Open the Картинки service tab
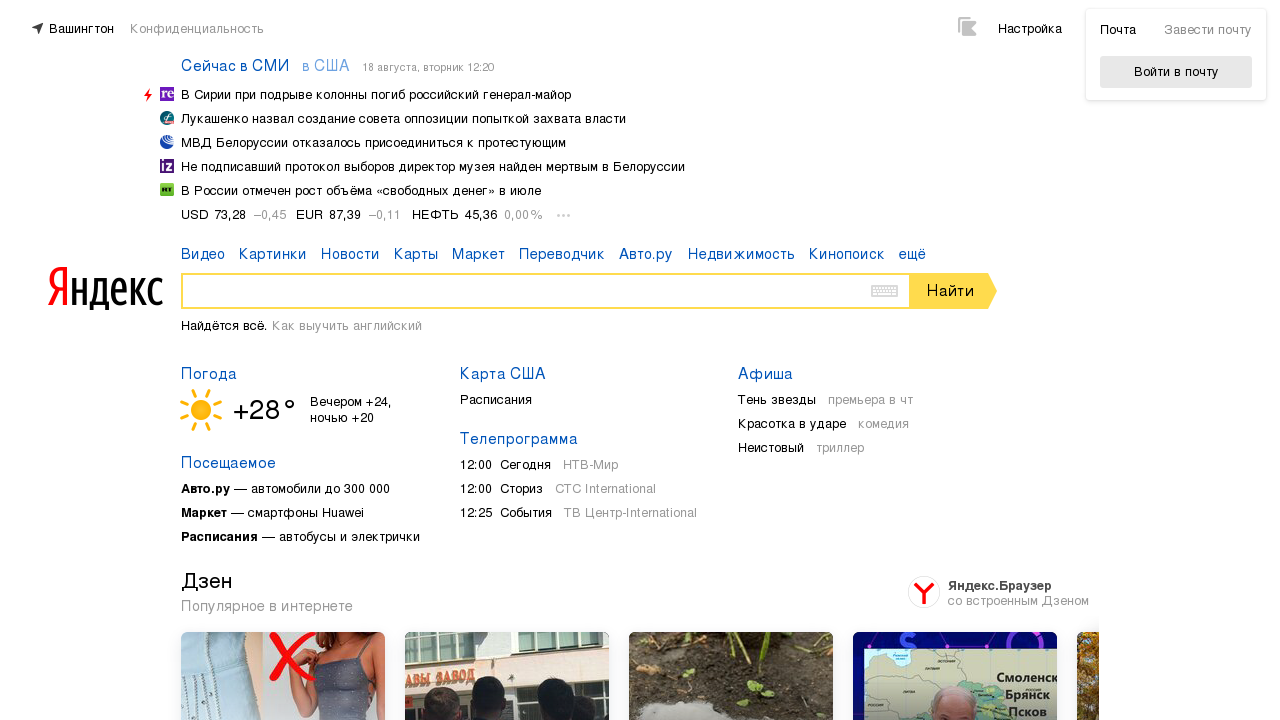The image size is (1280, 720). (273, 254)
